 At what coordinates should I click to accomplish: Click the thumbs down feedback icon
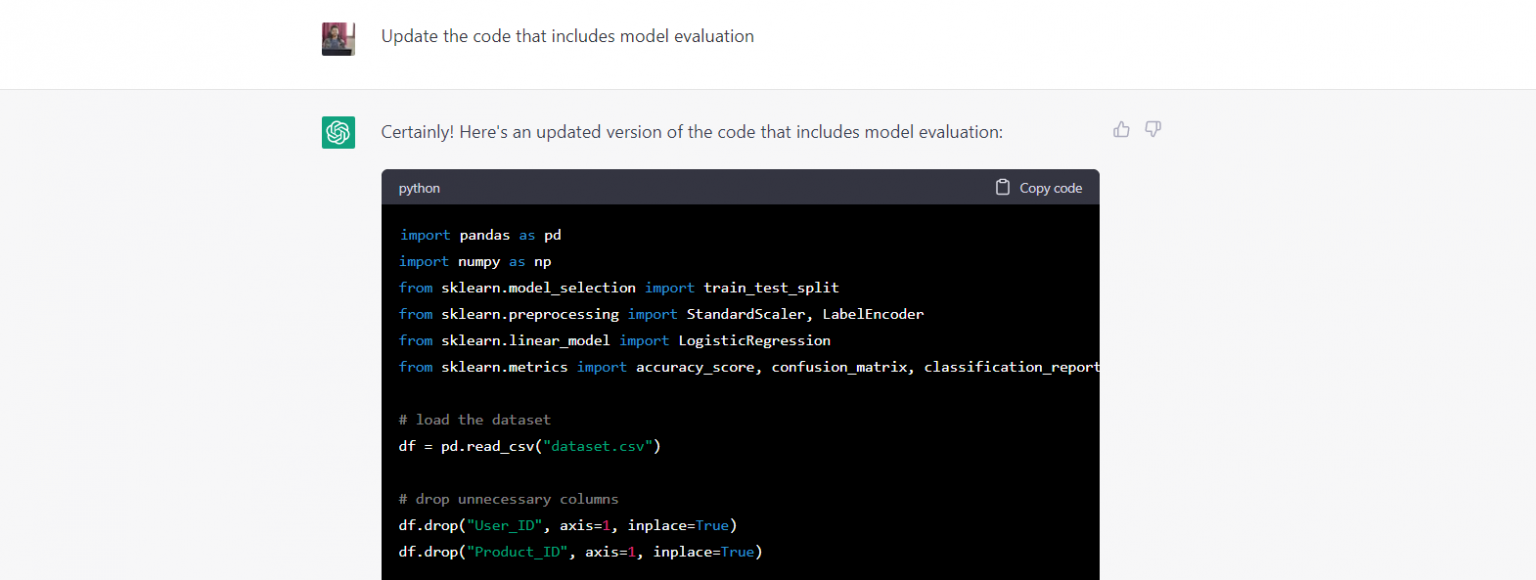coord(1153,129)
